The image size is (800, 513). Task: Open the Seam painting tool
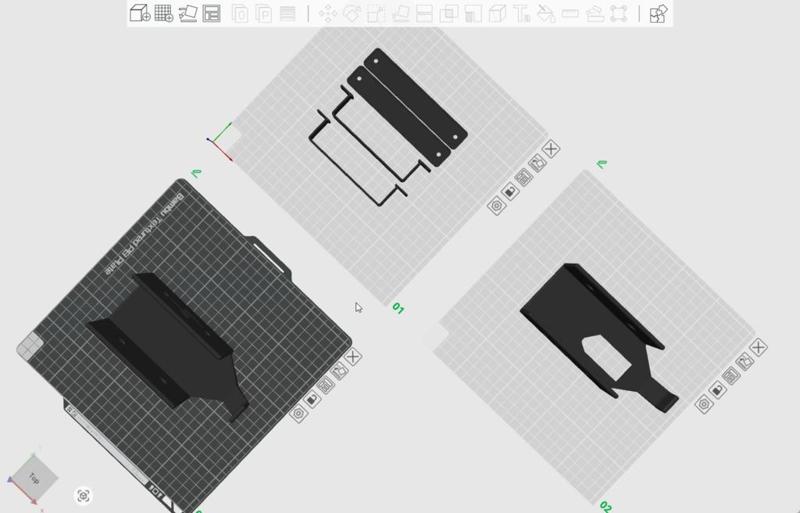click(497, 13)
